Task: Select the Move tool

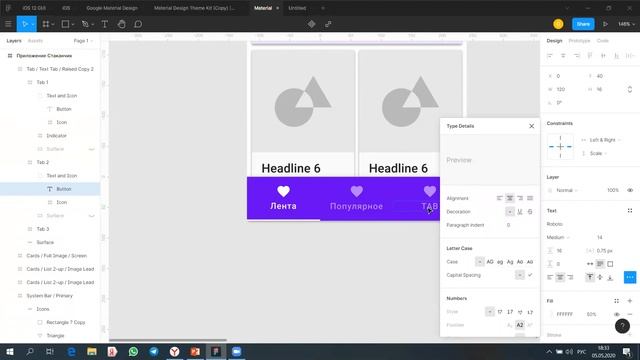Action: pyautogui.click(x=24, y=24)
